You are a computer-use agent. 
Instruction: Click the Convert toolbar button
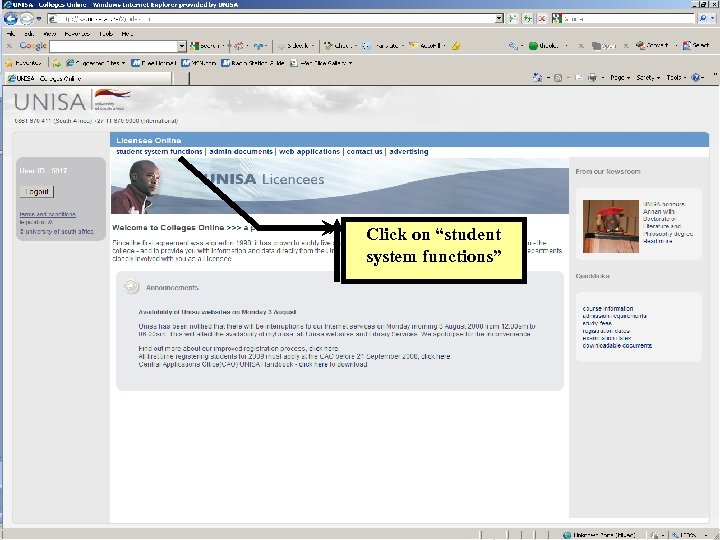tap(652, 45)
